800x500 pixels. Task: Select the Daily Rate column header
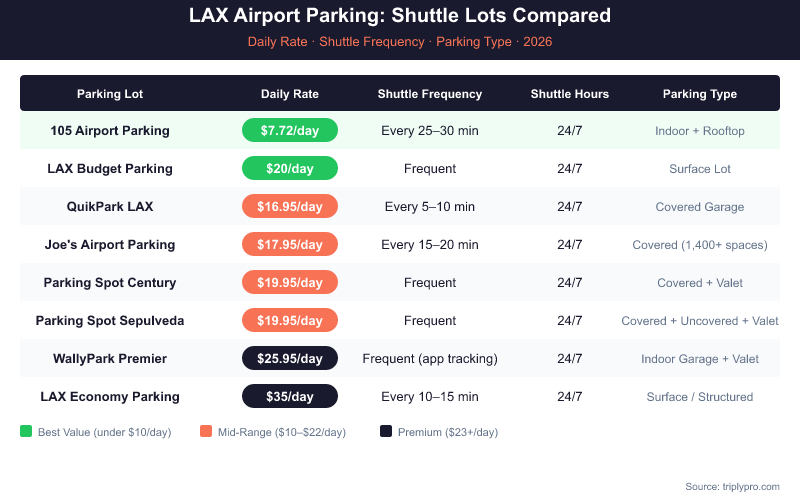pyautogui.click(x=290, y=94)
